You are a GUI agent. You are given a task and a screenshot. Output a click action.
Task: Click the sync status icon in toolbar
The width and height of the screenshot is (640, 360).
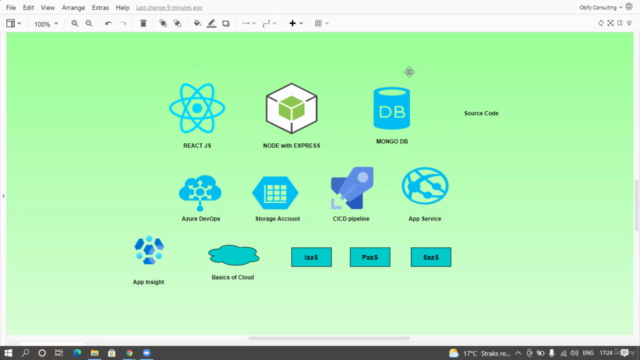(601, 23)
